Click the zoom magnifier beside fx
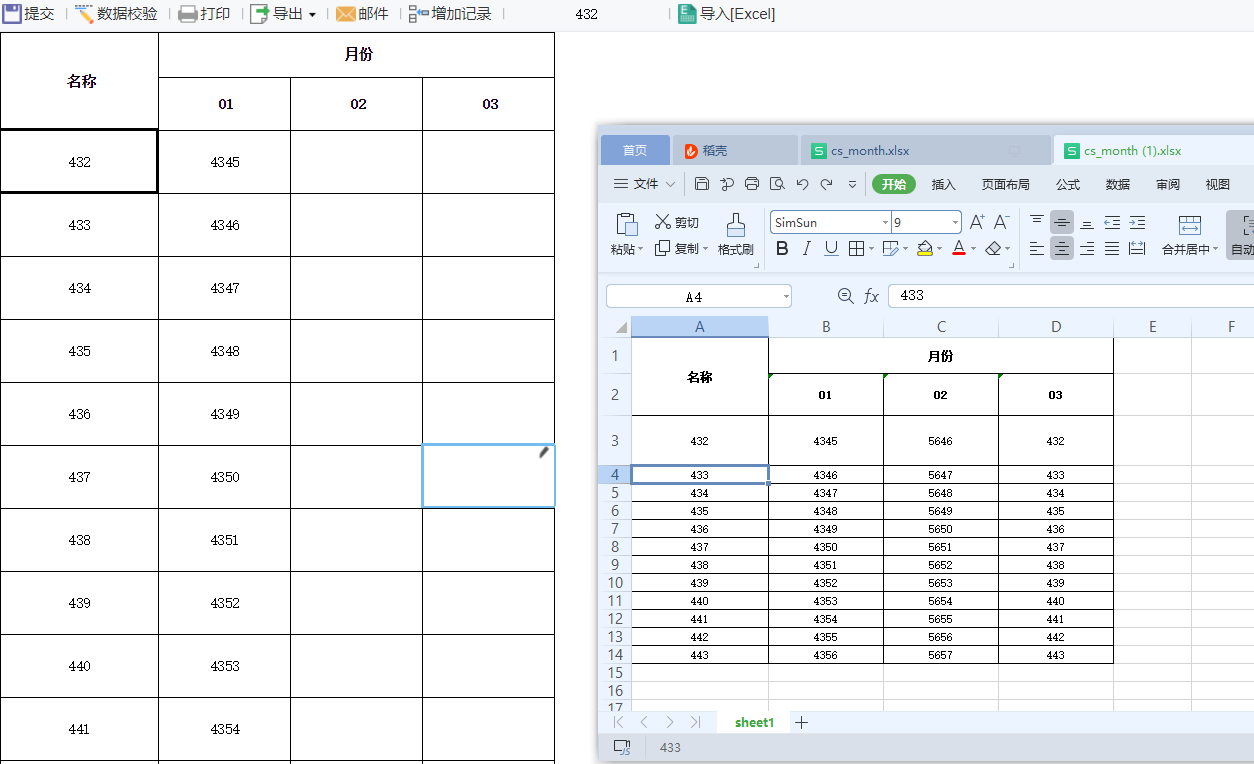The height and width of the screenshot is (764, 1254). [x=846, y=296]
